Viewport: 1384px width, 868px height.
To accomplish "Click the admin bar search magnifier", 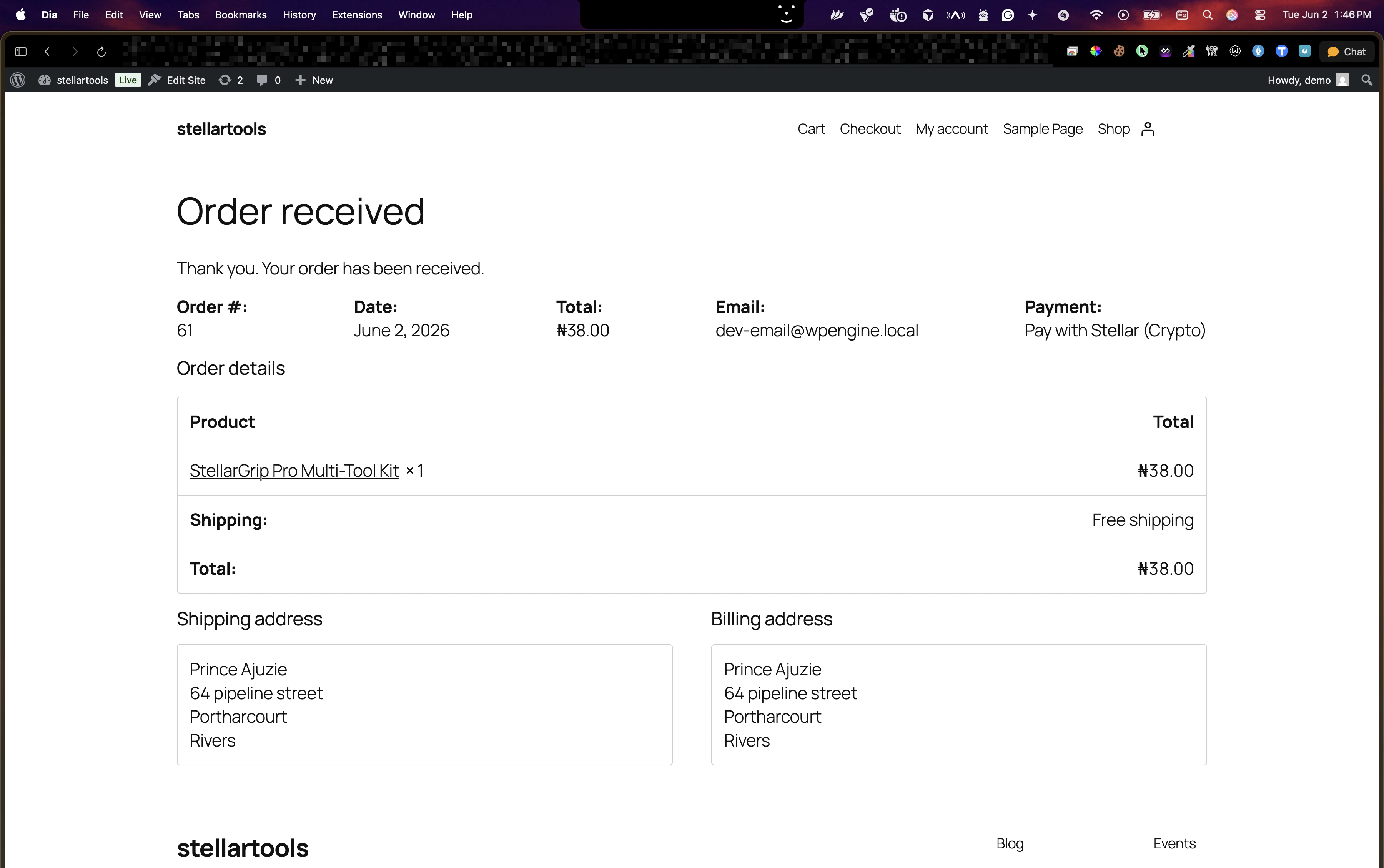I will click(x=1367, y=80).
